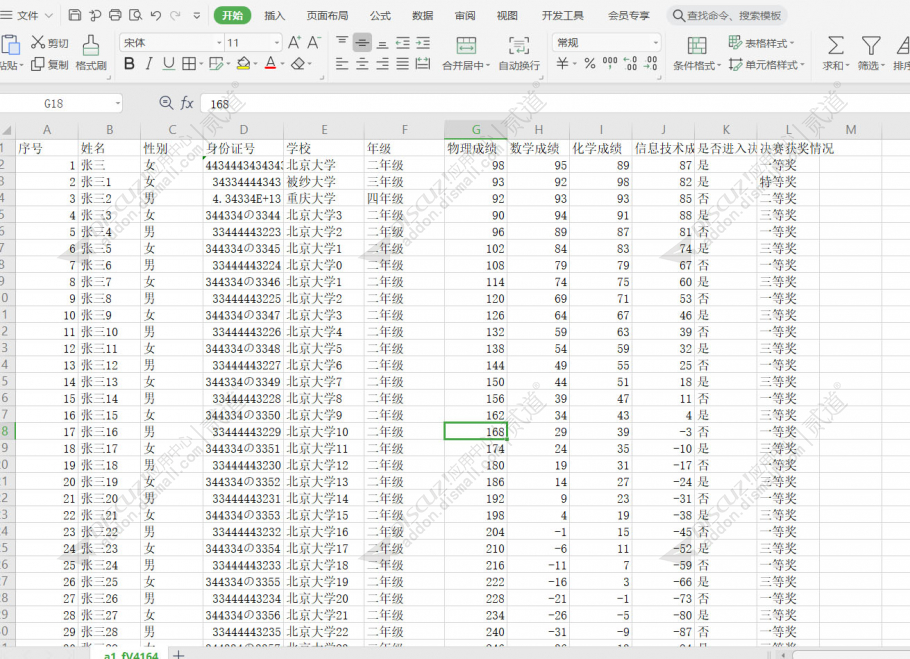Open Print Preview icon
The image size is (910, 659).
click(135, 16)
